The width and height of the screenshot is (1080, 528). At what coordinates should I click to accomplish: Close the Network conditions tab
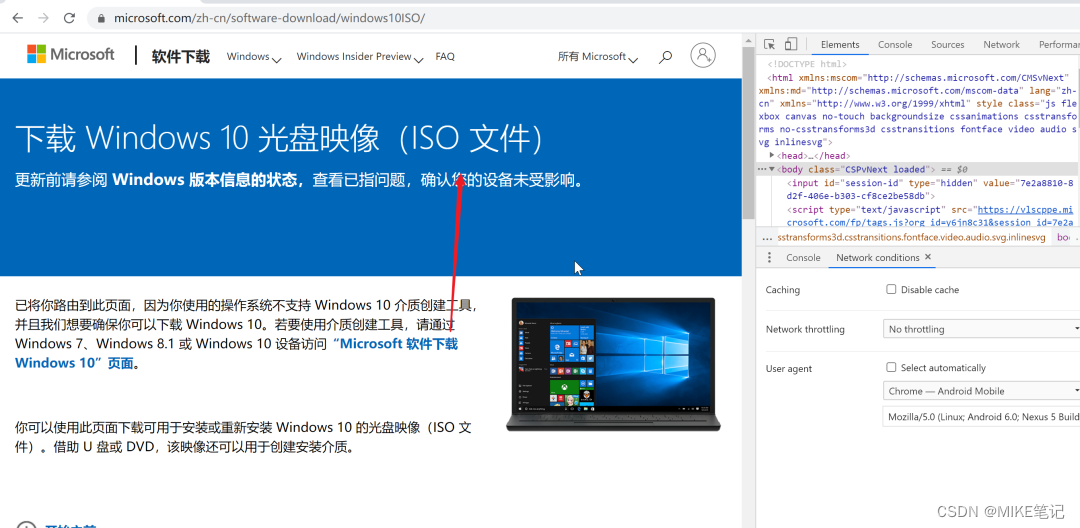click(928, 257)
